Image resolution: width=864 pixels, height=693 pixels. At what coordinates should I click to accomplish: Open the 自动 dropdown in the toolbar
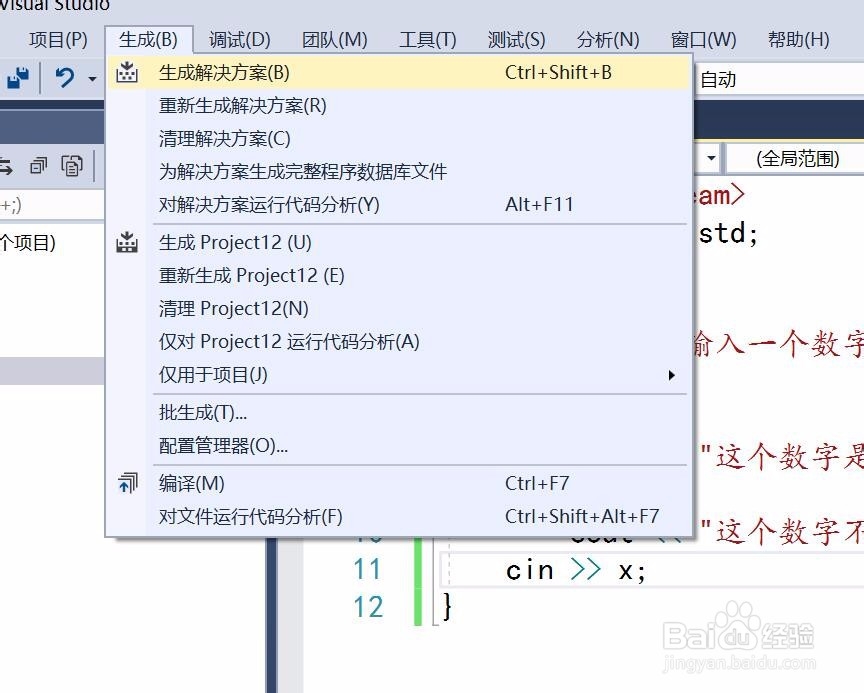(x=778, y=79)
